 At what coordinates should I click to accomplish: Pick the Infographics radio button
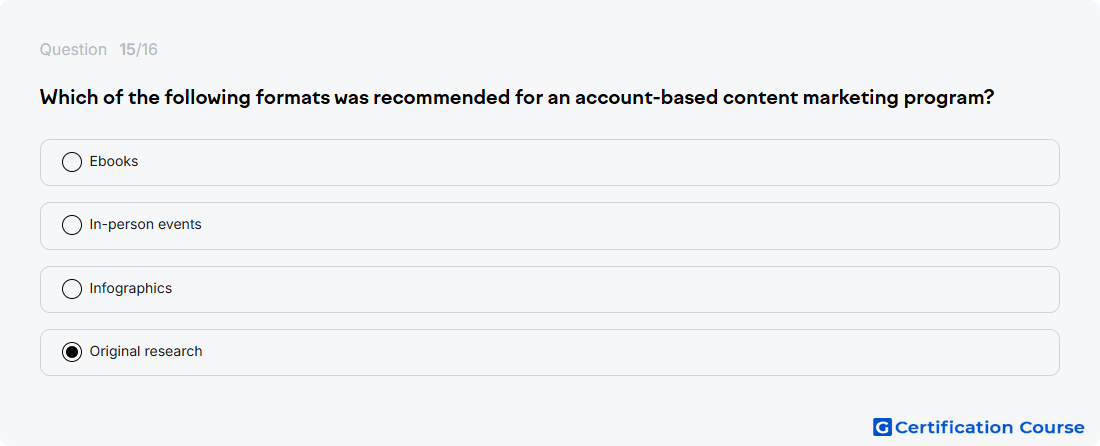72,289
